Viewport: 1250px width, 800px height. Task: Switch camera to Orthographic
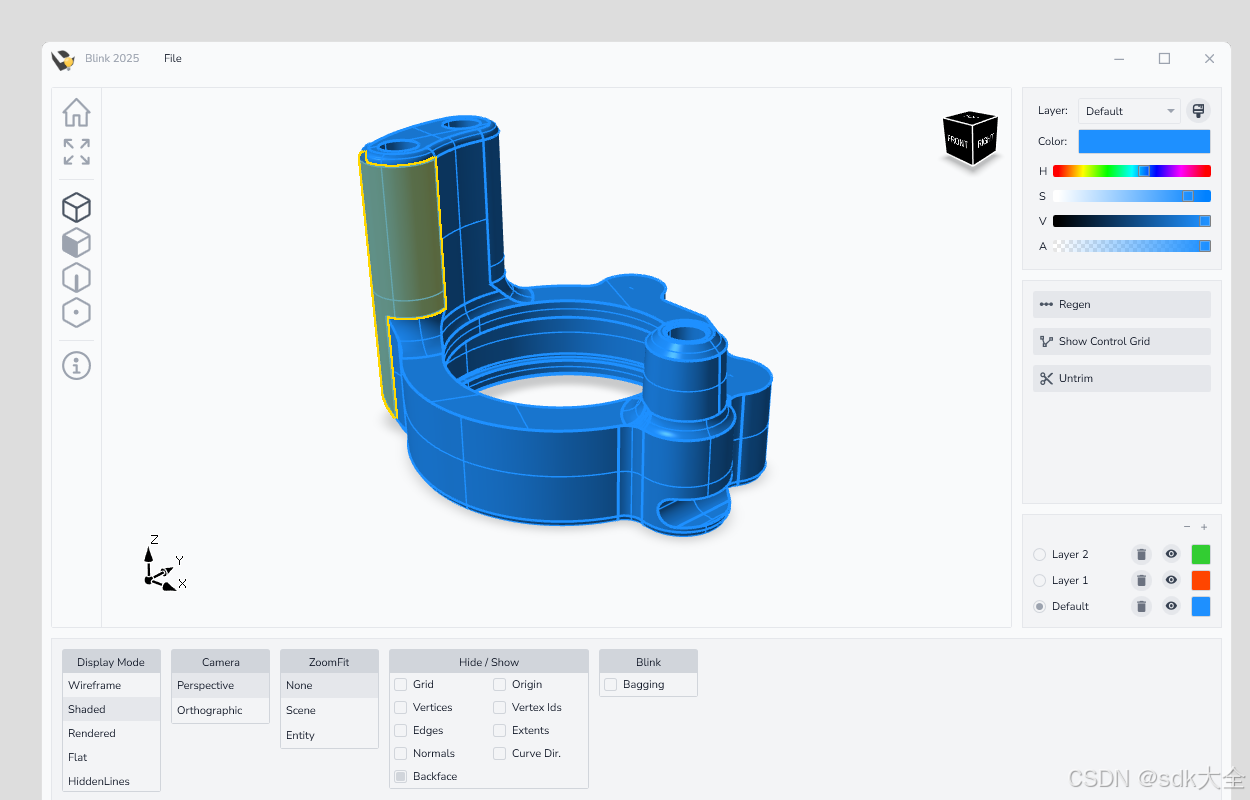220,710
